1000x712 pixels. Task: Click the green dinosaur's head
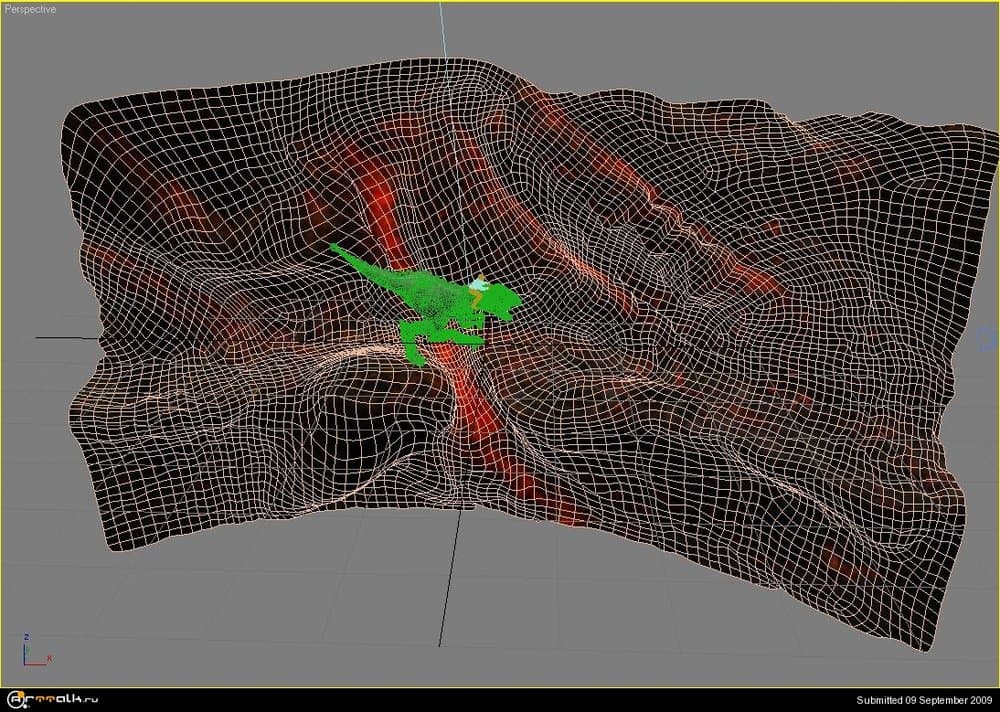click(505, 299)
